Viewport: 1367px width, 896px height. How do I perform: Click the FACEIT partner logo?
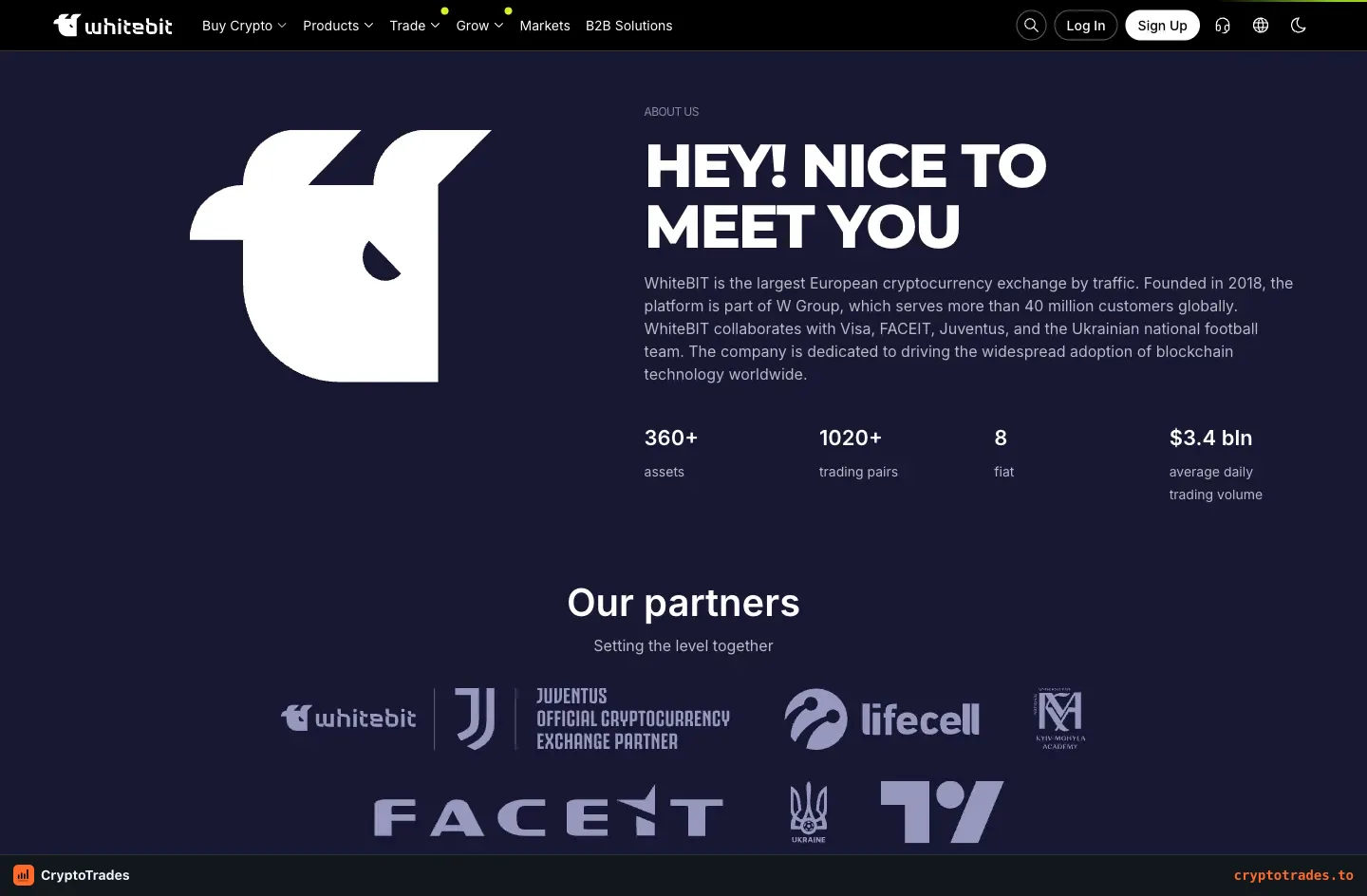pyautogui.click(x=549, y=812)
